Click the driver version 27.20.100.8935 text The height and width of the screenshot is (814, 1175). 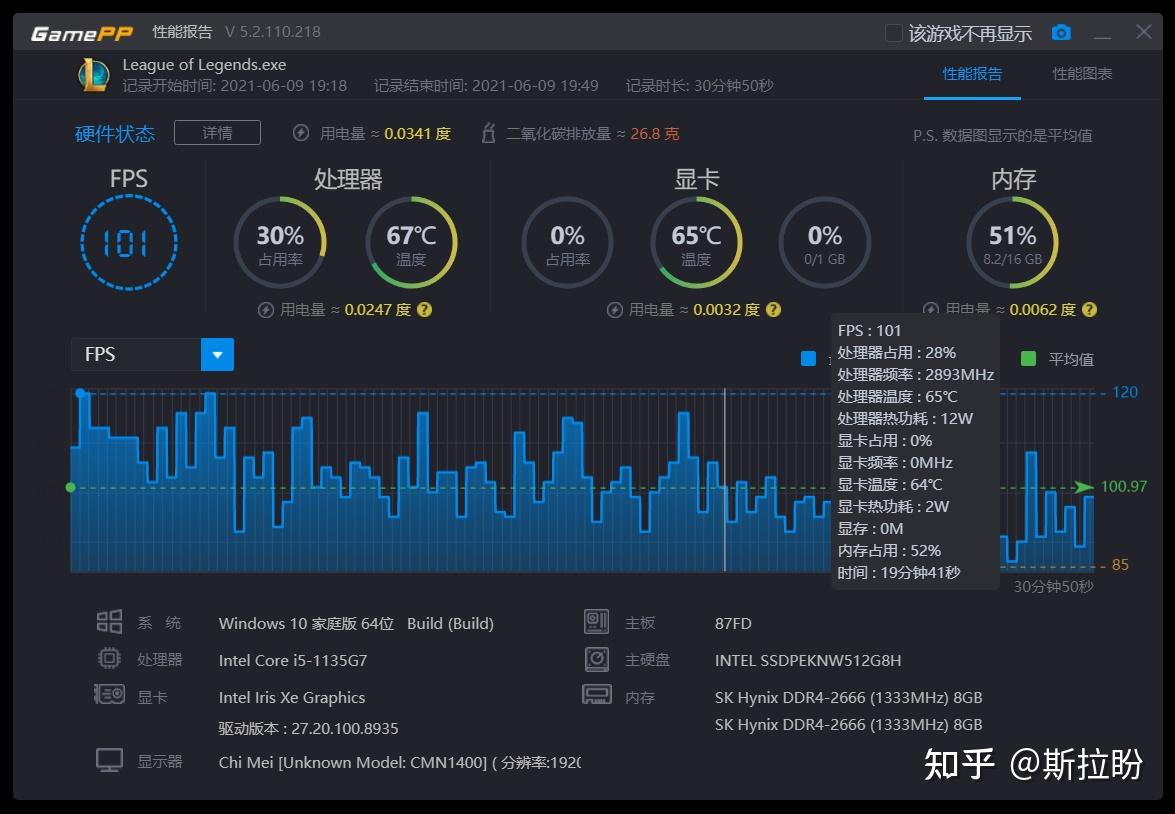click(x=309, y=729)
